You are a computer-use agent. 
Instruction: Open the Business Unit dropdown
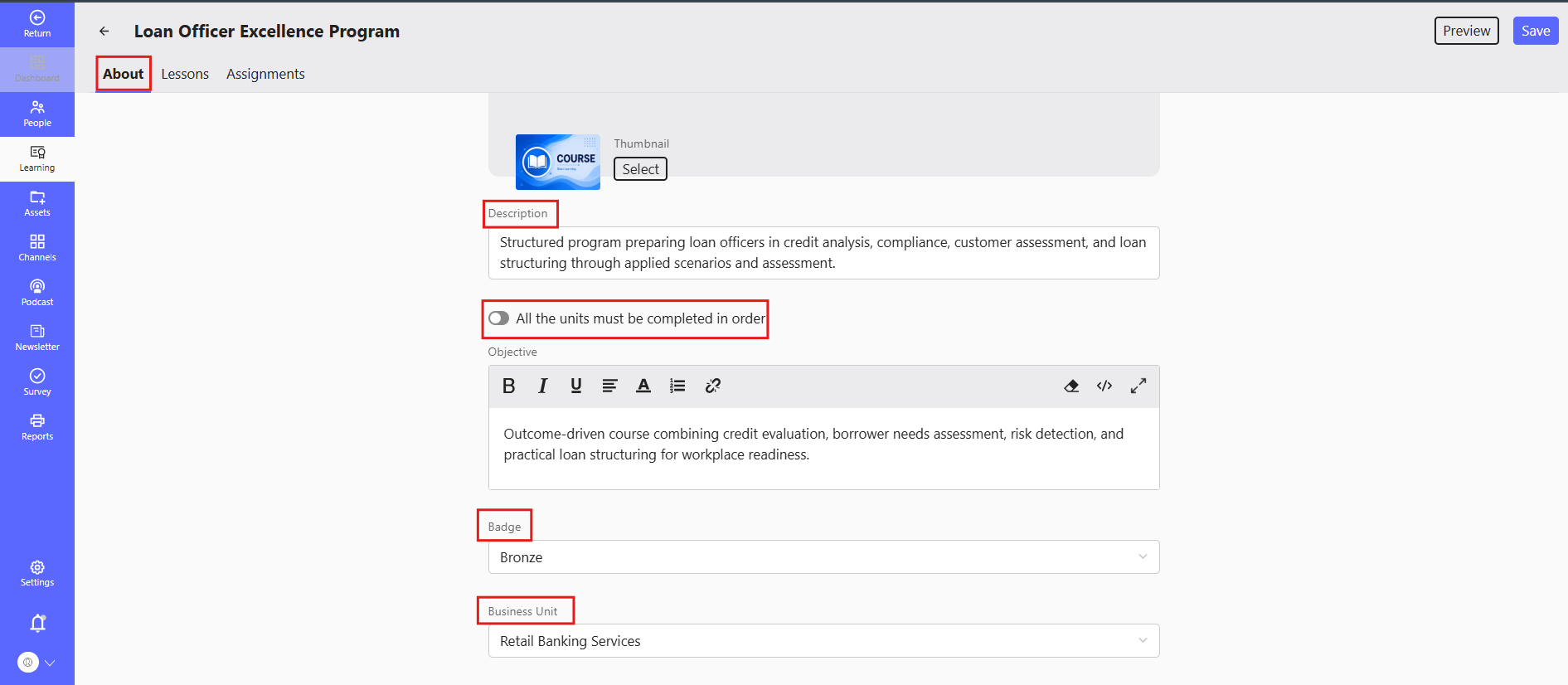pos(823,641)
